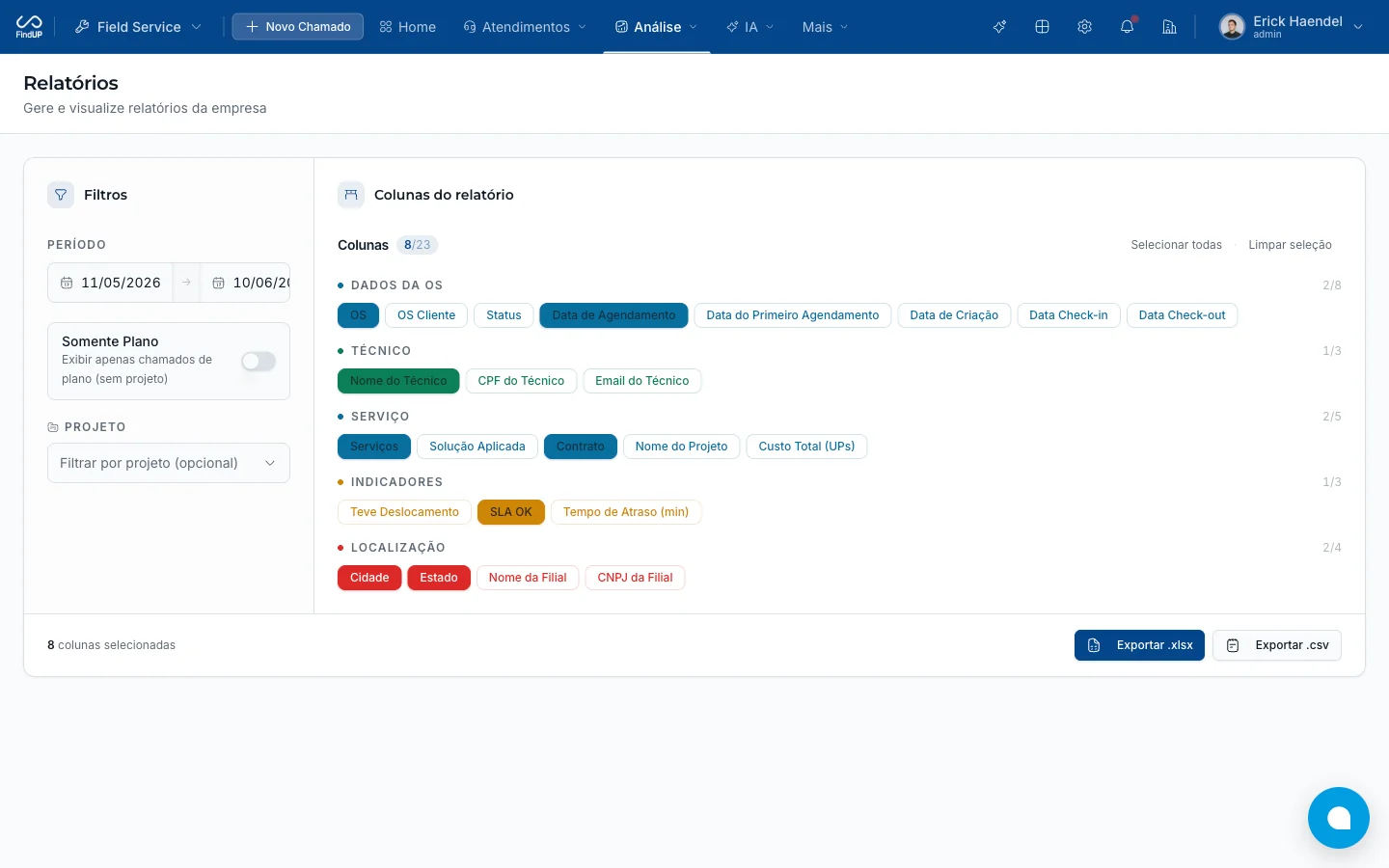This screenshot has height=868, width=1389.
Task: Open the chat bubble widget
Action: [x=1339, y=818]
